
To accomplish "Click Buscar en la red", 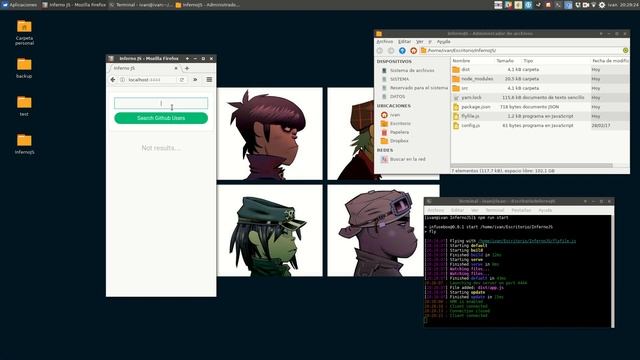I will pos(403,159).
